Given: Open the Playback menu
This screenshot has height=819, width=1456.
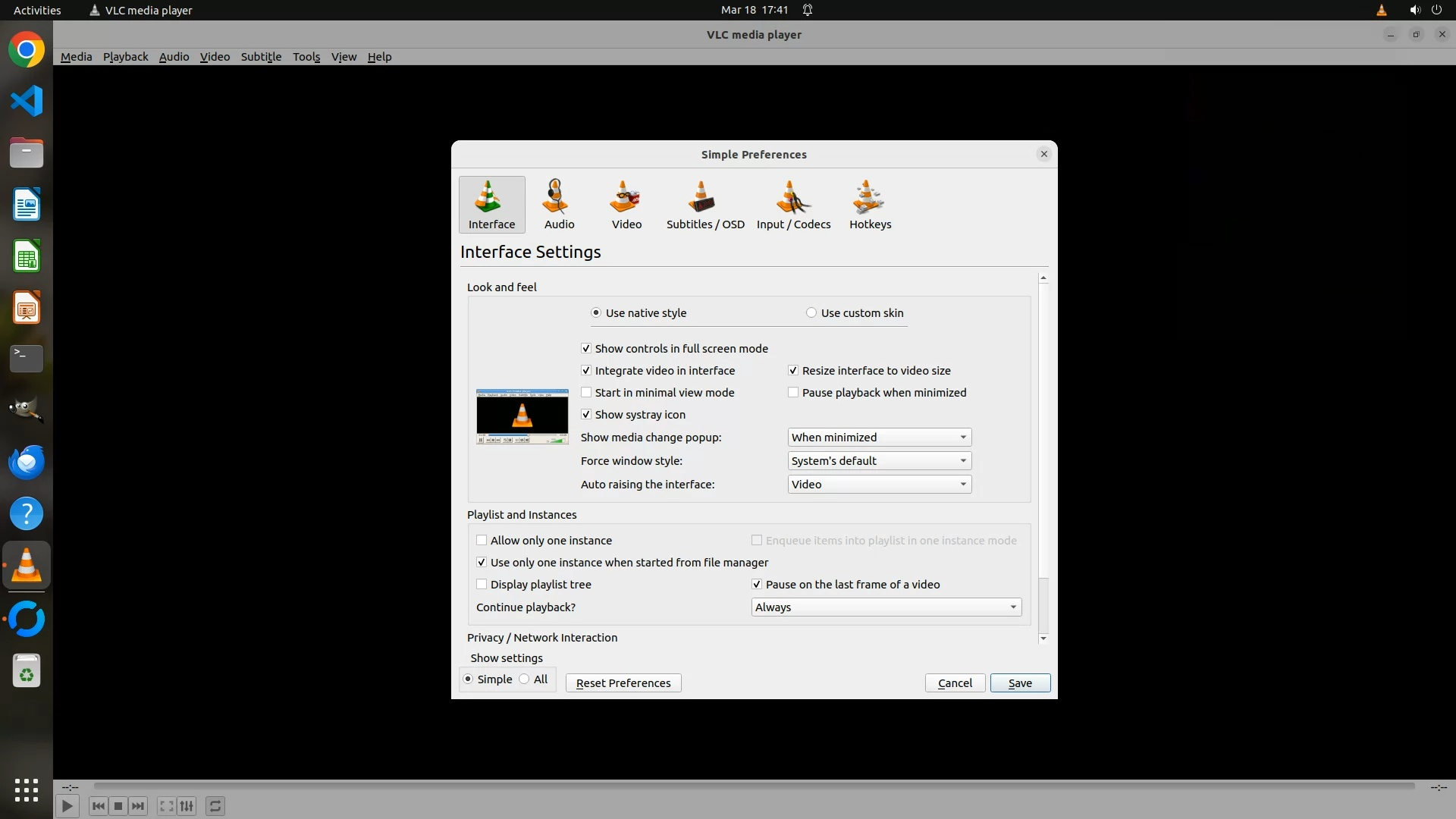Looking at the screenshot, I should [x=125, y=57].
